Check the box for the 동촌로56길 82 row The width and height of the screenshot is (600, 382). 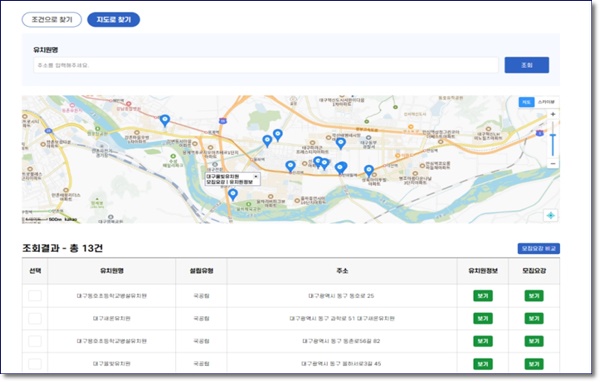(x=35, y=341)
